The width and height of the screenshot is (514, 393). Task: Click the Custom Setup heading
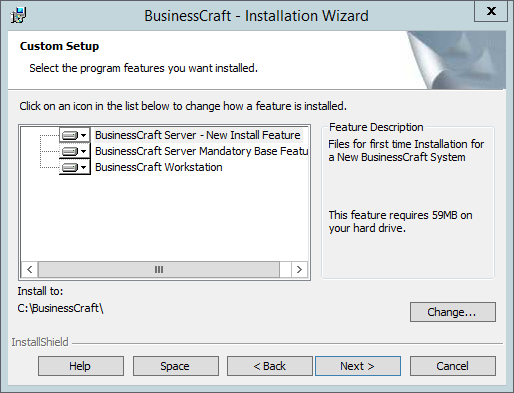click(59, 46)
